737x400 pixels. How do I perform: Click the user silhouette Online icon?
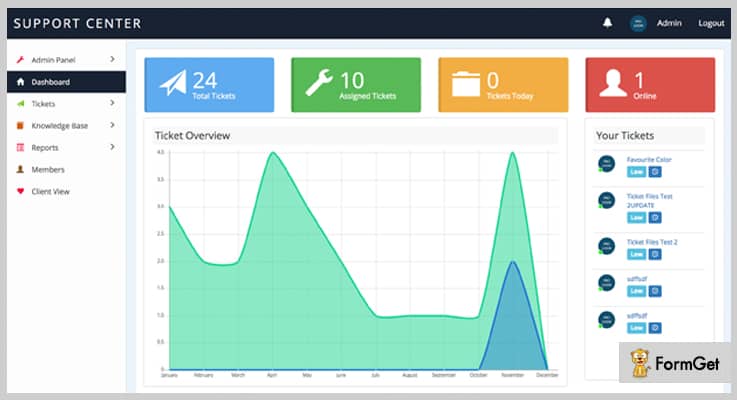point(613,83)
